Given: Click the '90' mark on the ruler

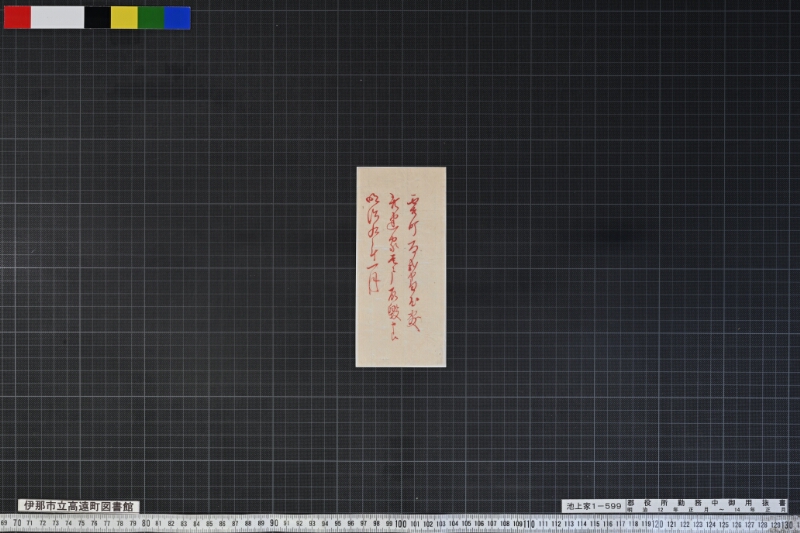Looking at the screenshot, I should coord(274,523).
